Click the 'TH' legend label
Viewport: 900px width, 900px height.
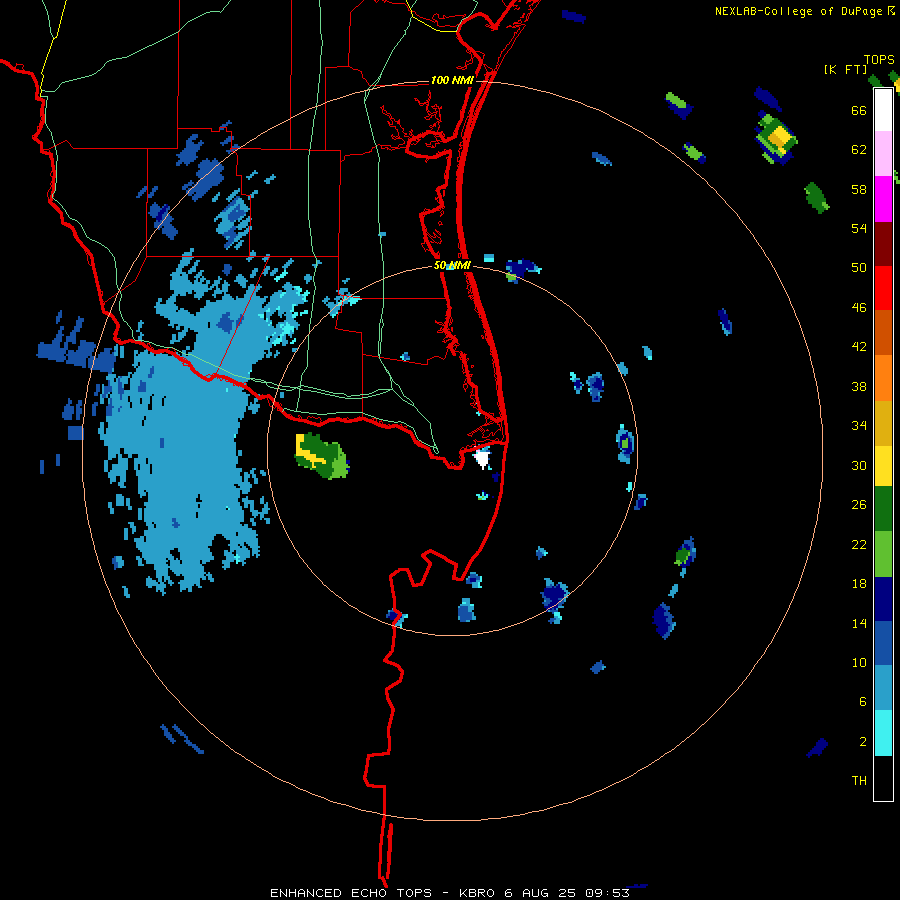click(859, 781)
